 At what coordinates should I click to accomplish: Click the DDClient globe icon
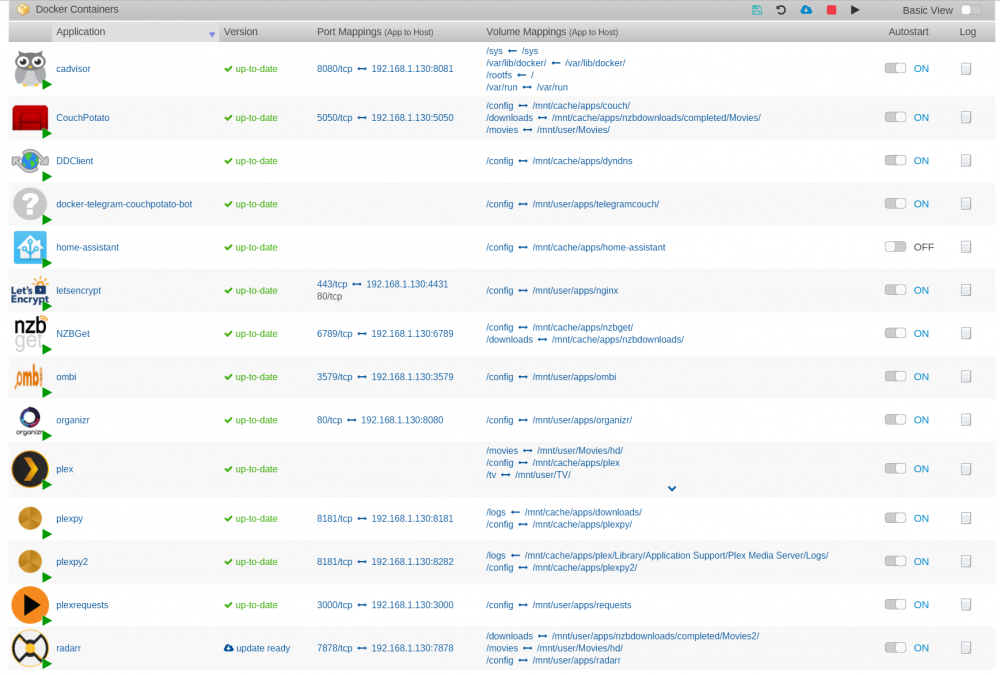30,161
